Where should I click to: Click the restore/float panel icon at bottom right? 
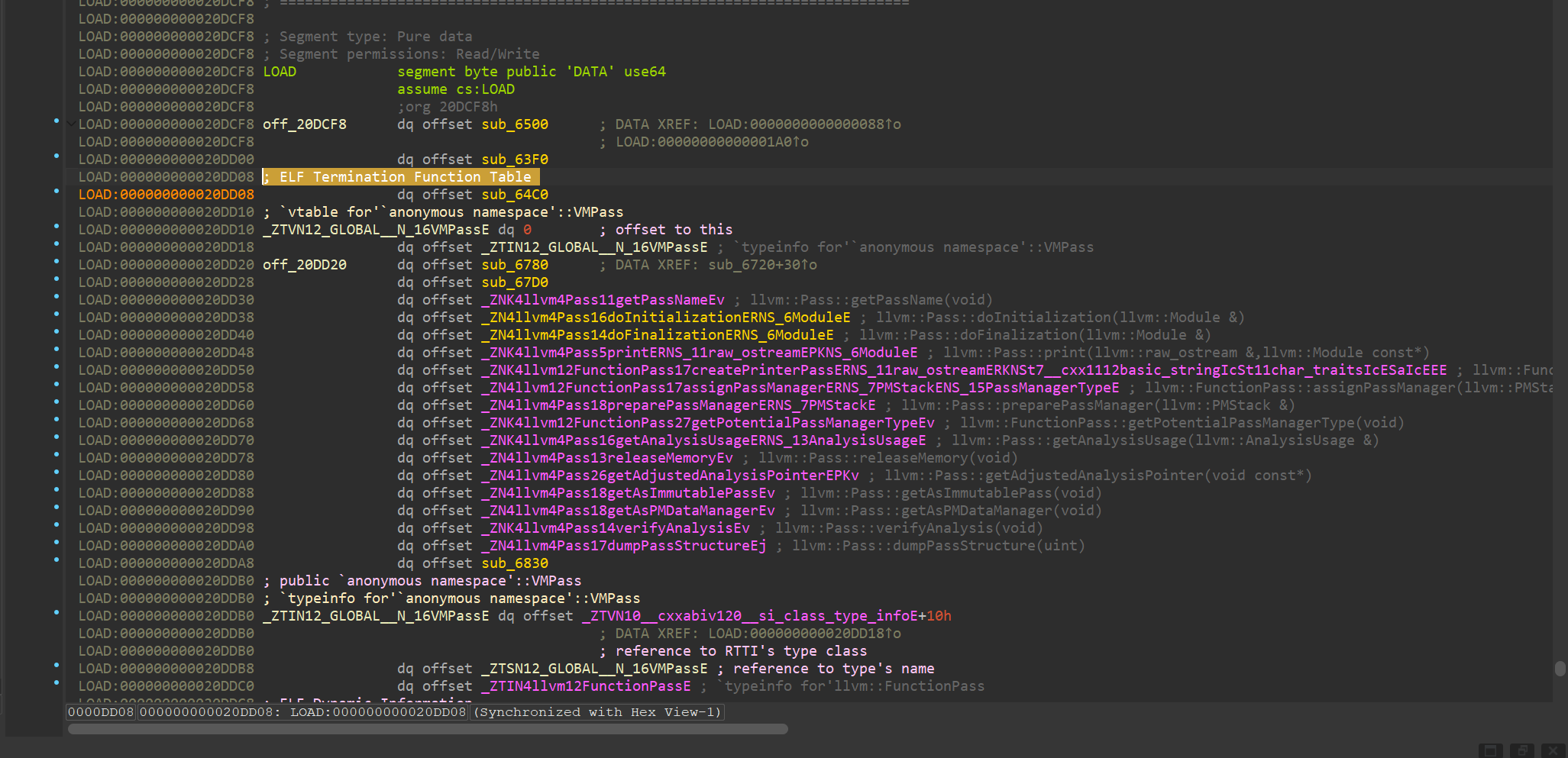click(1521, 750)
